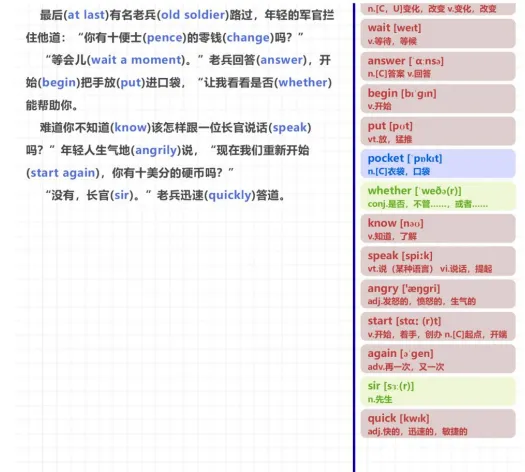Viewport: 525px width, 472px height.
Task: Select the 'again' vocabulary card
Action: [438, 359]
